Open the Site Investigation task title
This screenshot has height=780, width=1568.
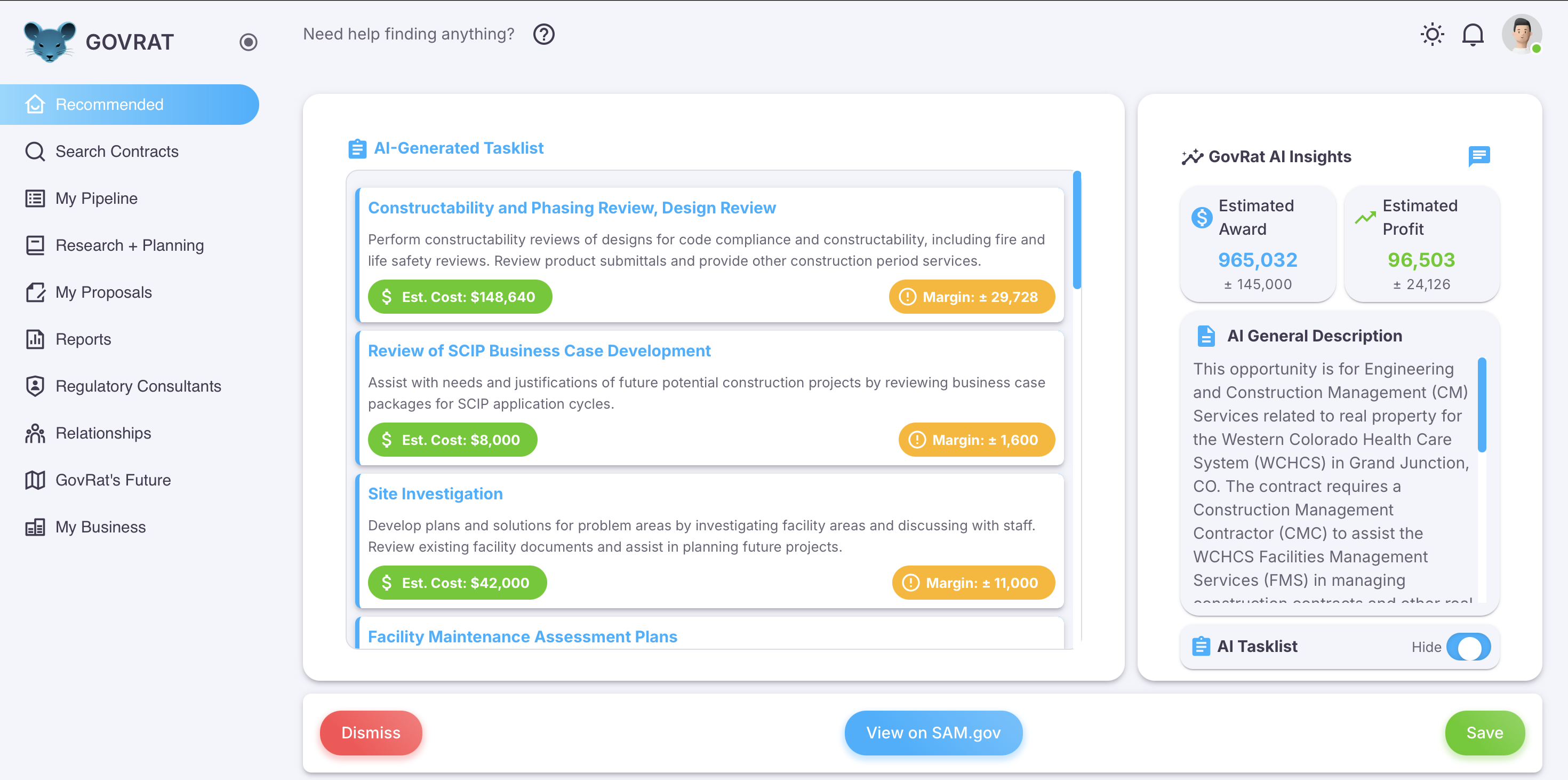[x=435, y=494]
